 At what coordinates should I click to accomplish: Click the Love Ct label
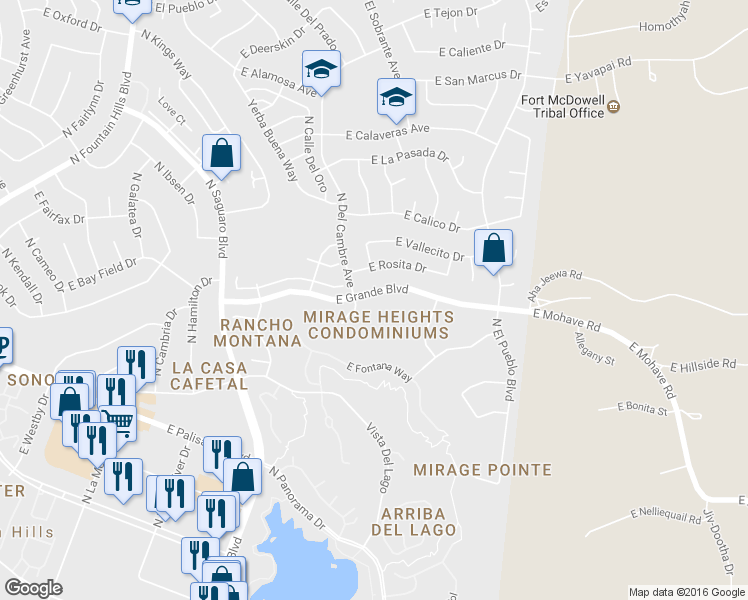click(x=171, y=111)
